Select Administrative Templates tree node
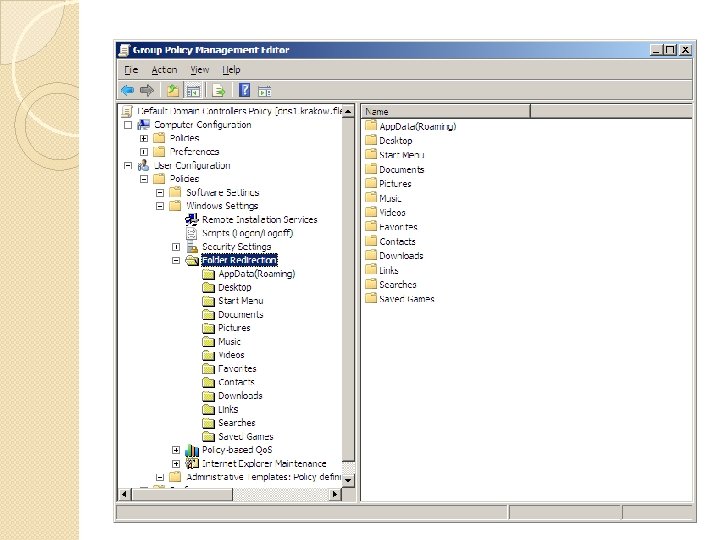The width and height of the screenshot is (720, 540). coord(263,477)
